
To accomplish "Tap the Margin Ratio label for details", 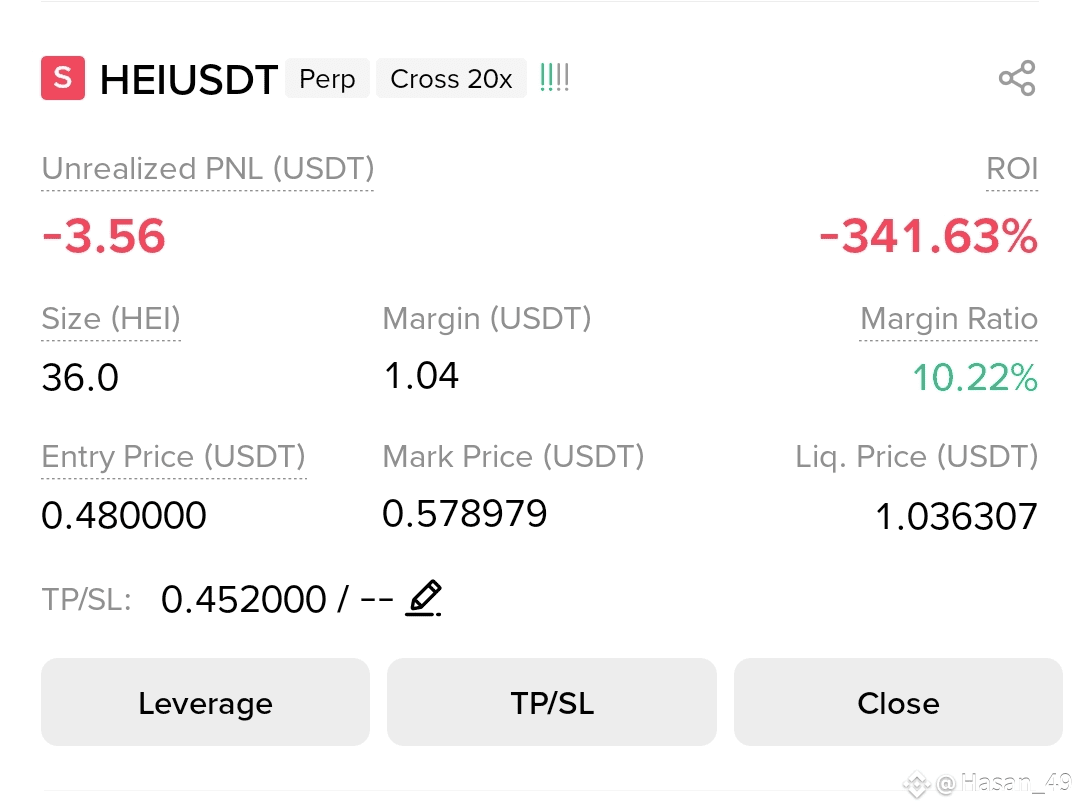I will [x=948, y=319].
